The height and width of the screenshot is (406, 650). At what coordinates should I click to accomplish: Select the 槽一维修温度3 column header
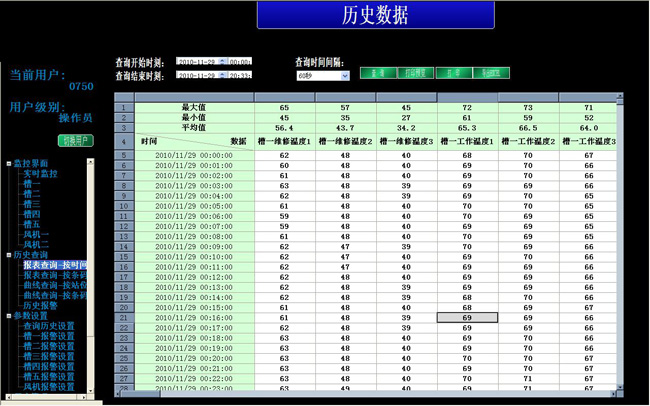406,141
